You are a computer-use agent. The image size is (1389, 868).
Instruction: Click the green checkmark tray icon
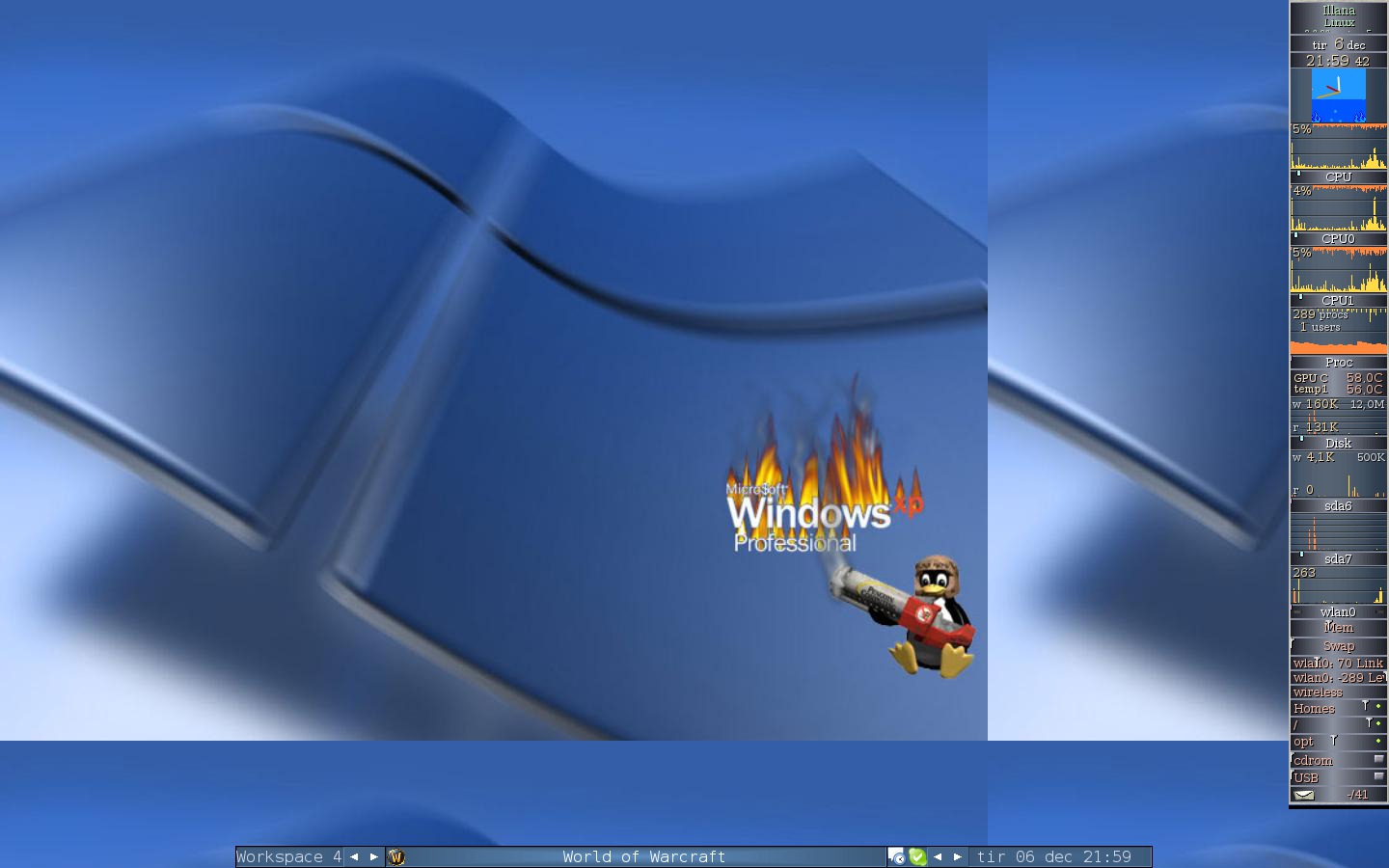[x=917, y=856]
